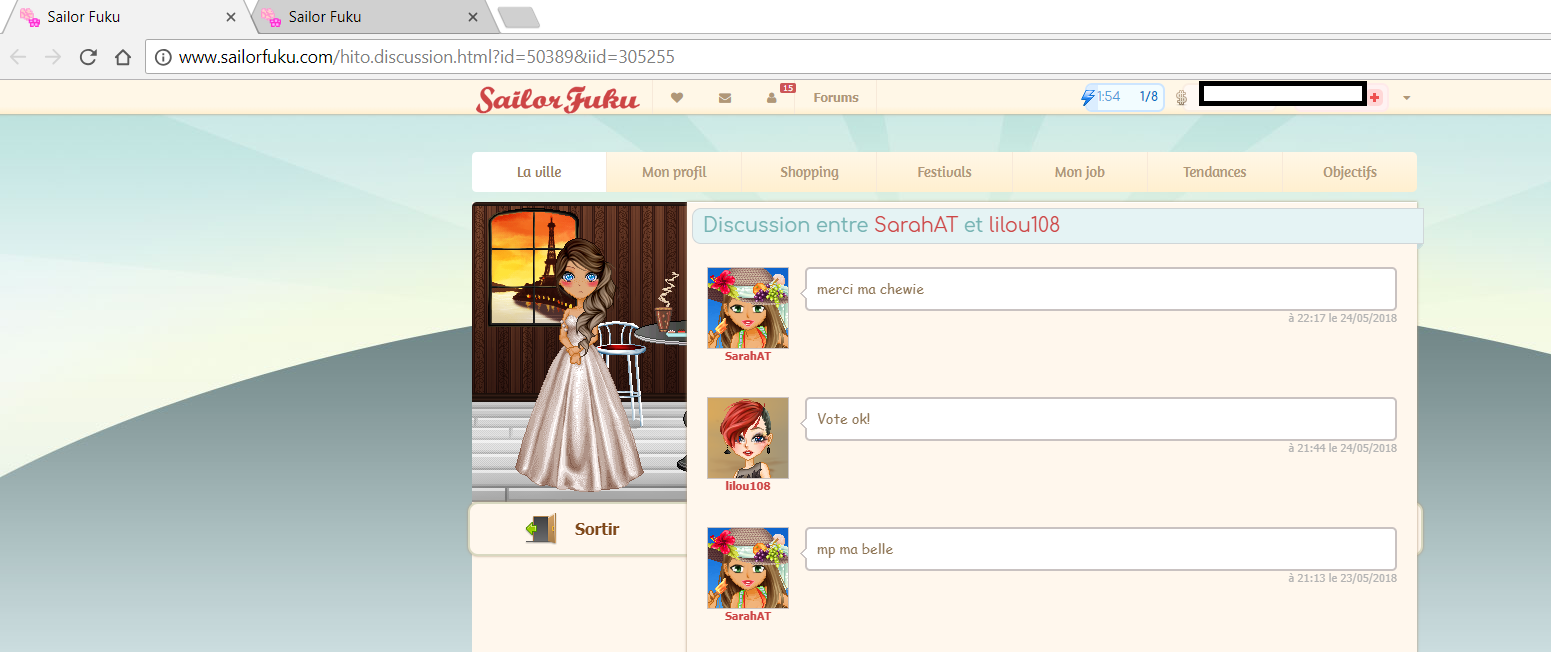Go to browser home page
This screenshot has width=1551, height=652.
(x=123, y=57)
